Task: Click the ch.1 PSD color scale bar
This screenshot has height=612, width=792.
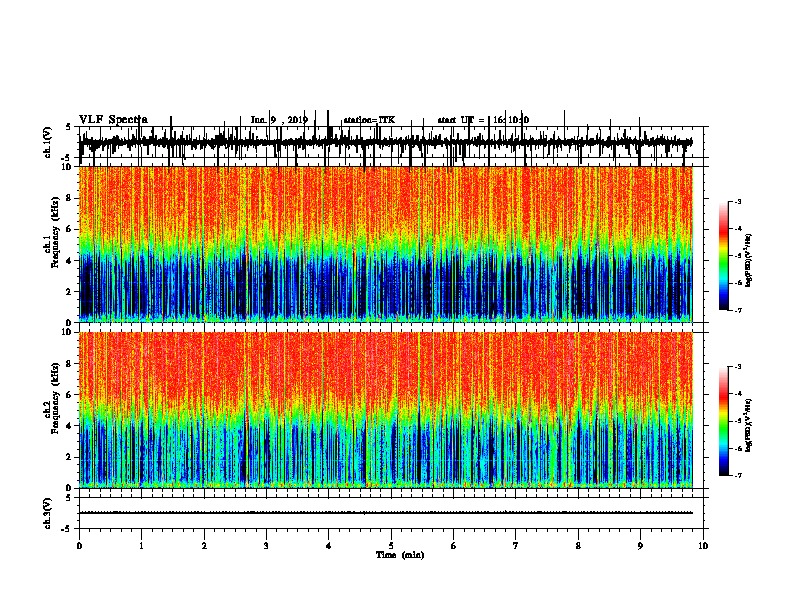Action: [723, 256]
